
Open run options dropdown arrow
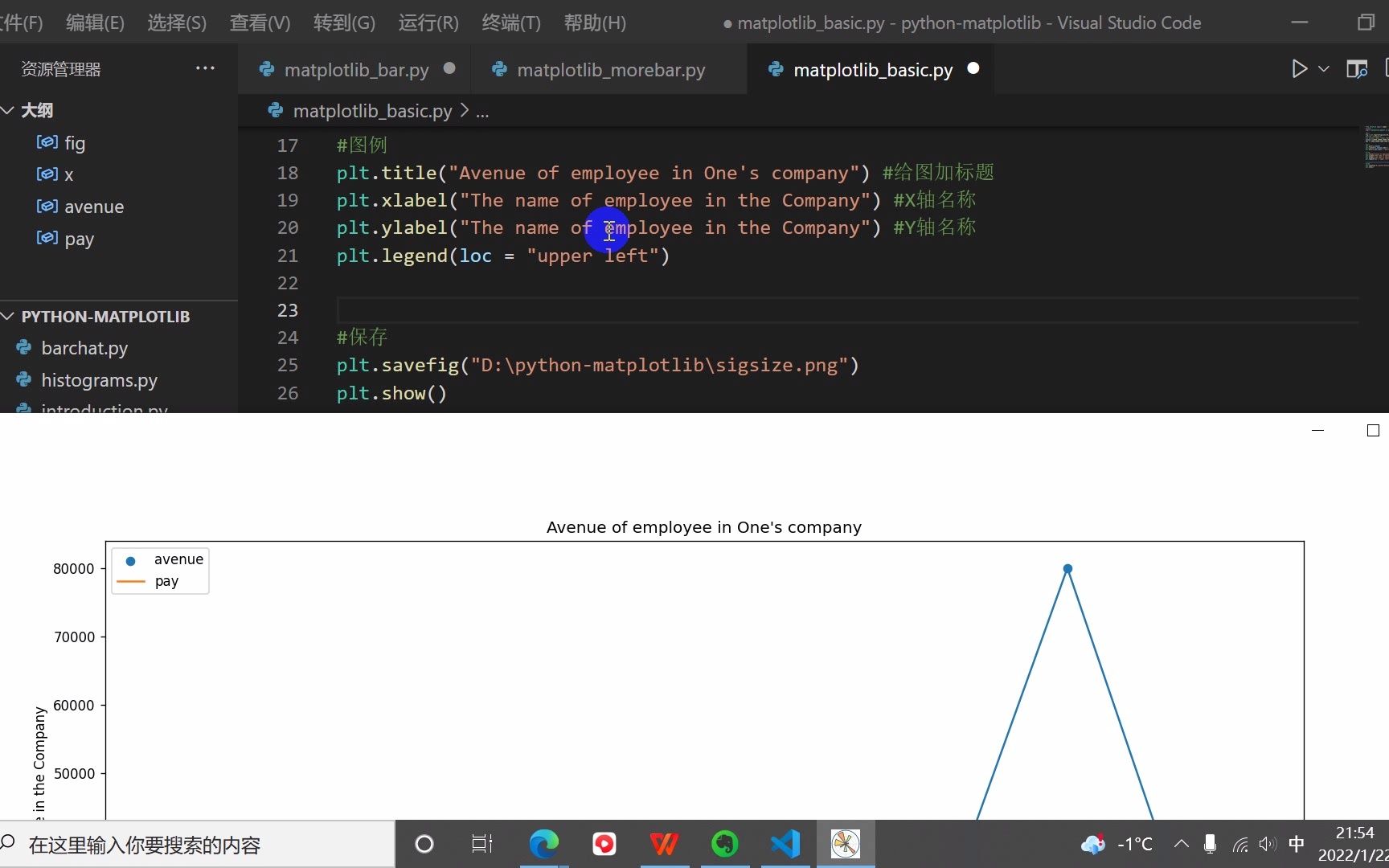(x=1323, y=69)
